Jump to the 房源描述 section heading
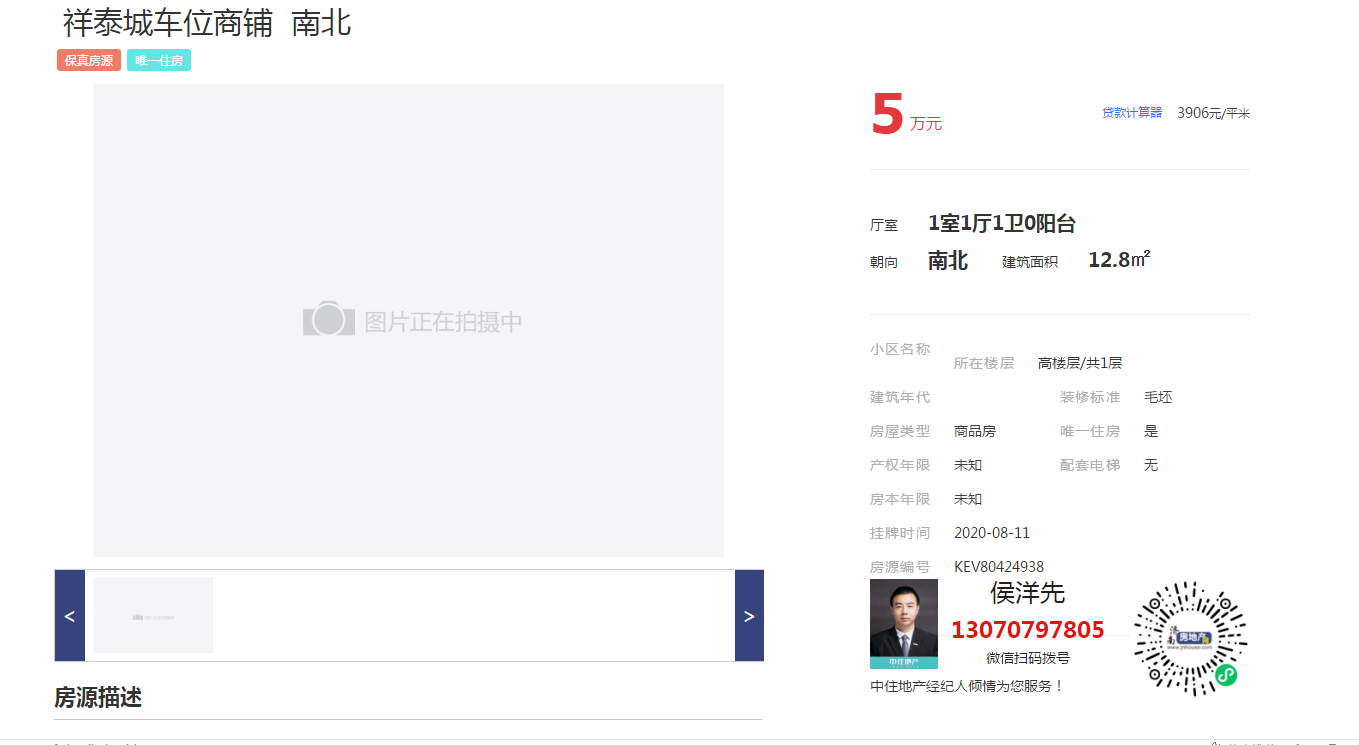The width and height of the screenshot is (1359, 745). 98,697
